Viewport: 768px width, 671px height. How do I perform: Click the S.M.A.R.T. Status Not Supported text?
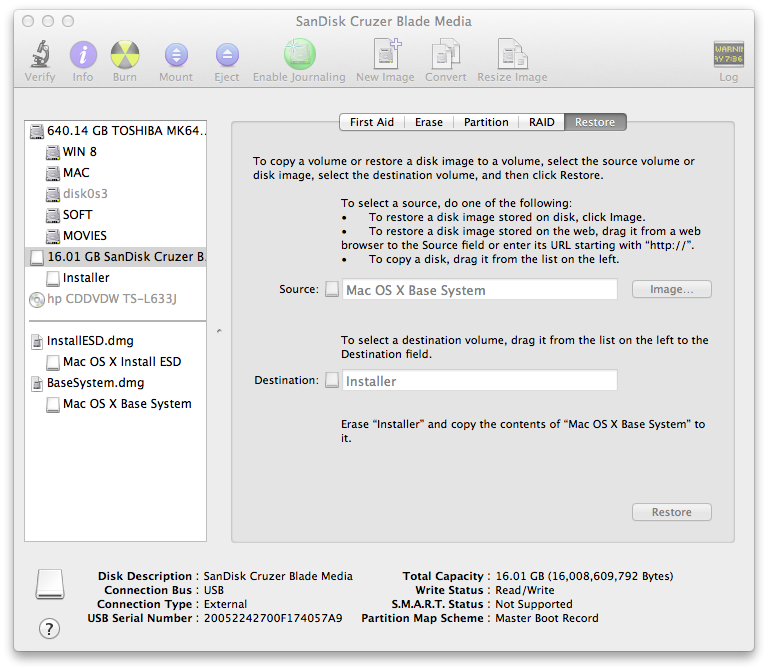pos(534,604)
